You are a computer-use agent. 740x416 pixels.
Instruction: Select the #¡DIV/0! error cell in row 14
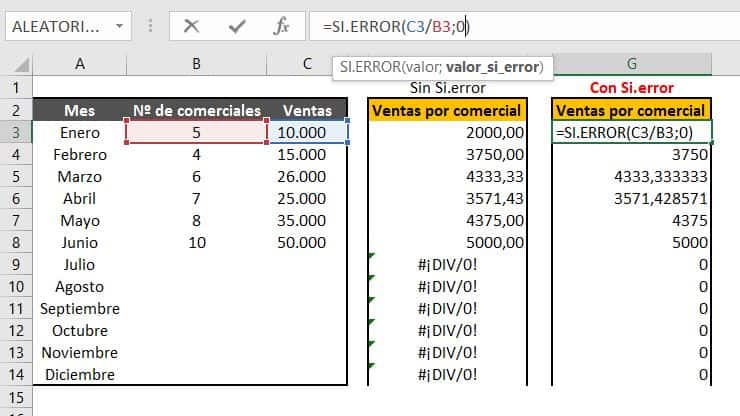[447, 374]
